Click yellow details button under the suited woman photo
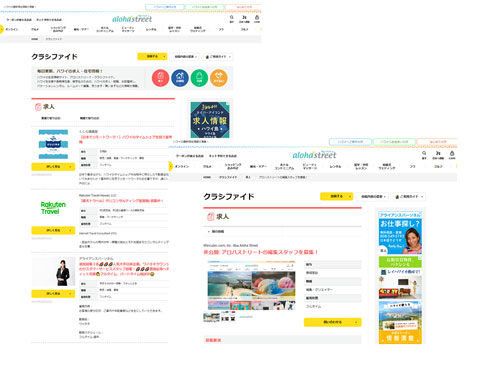This screenshot has width=494, height=380. point(53,294)
